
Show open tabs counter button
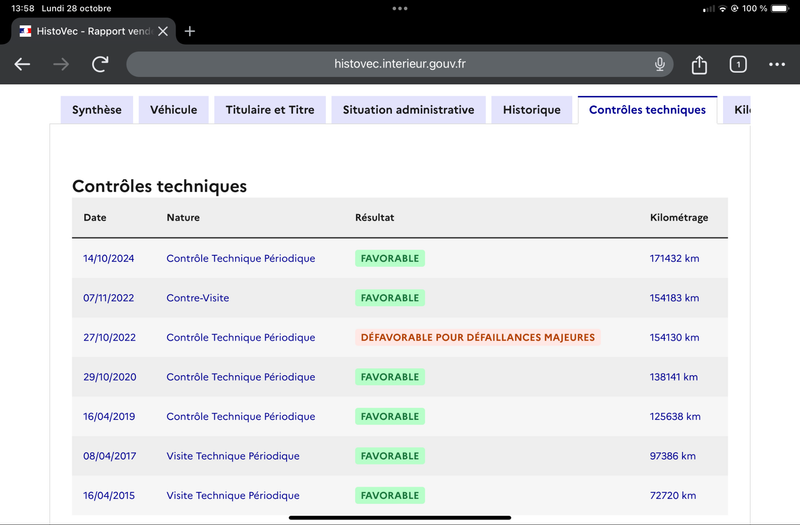click(738, 64)
